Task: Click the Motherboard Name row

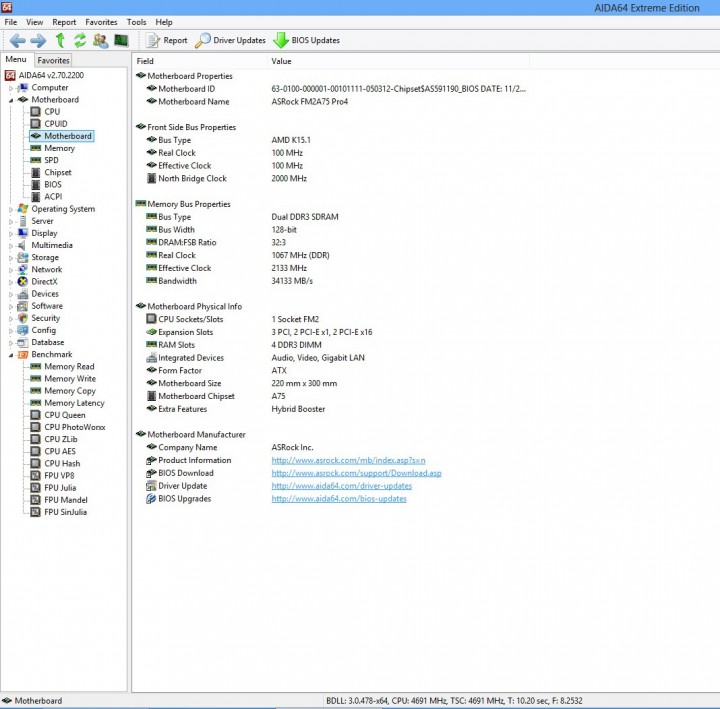Action: (x=331, y=102)
